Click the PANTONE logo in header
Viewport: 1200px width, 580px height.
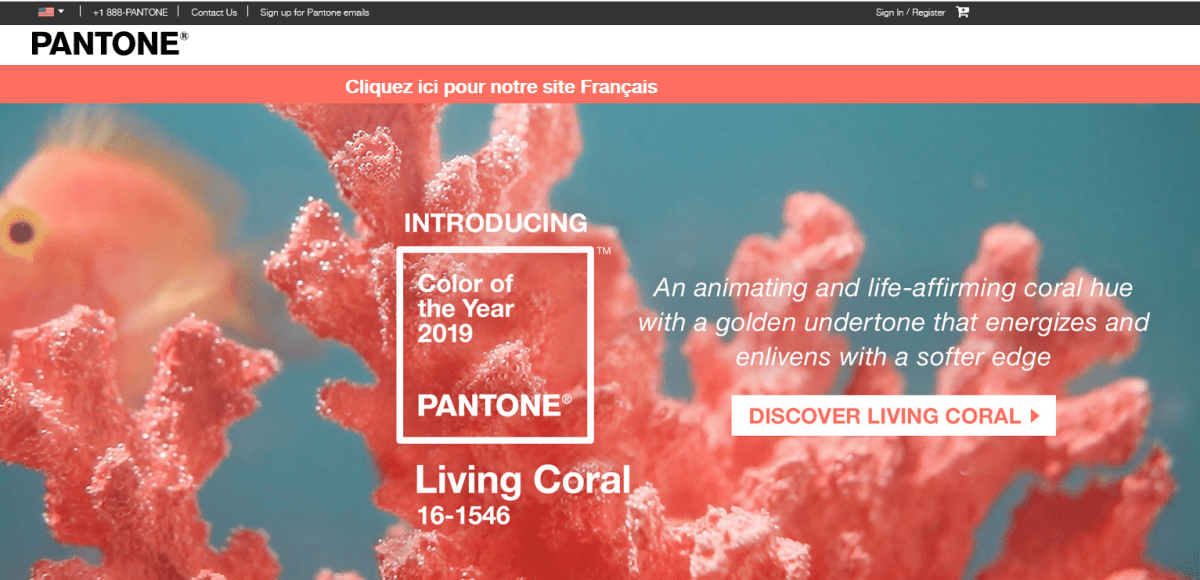click(x=109, y=43)
